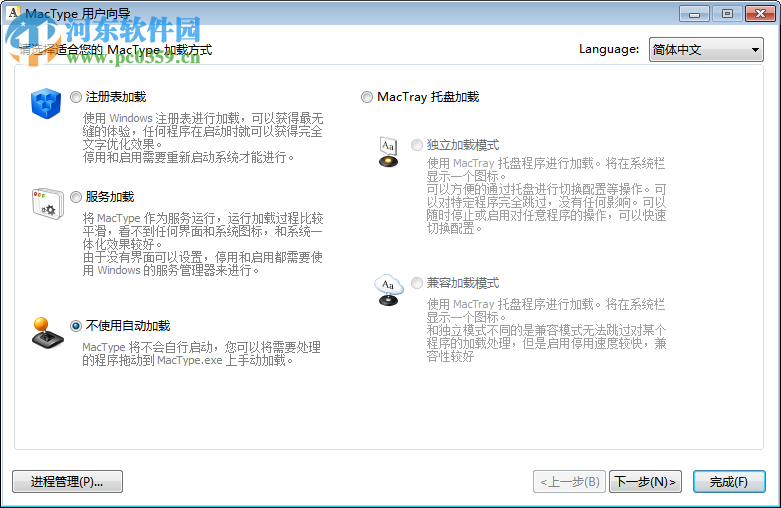Click the Language: label
Viewport: 781px width, 508px height.
(x=609, y=49)
